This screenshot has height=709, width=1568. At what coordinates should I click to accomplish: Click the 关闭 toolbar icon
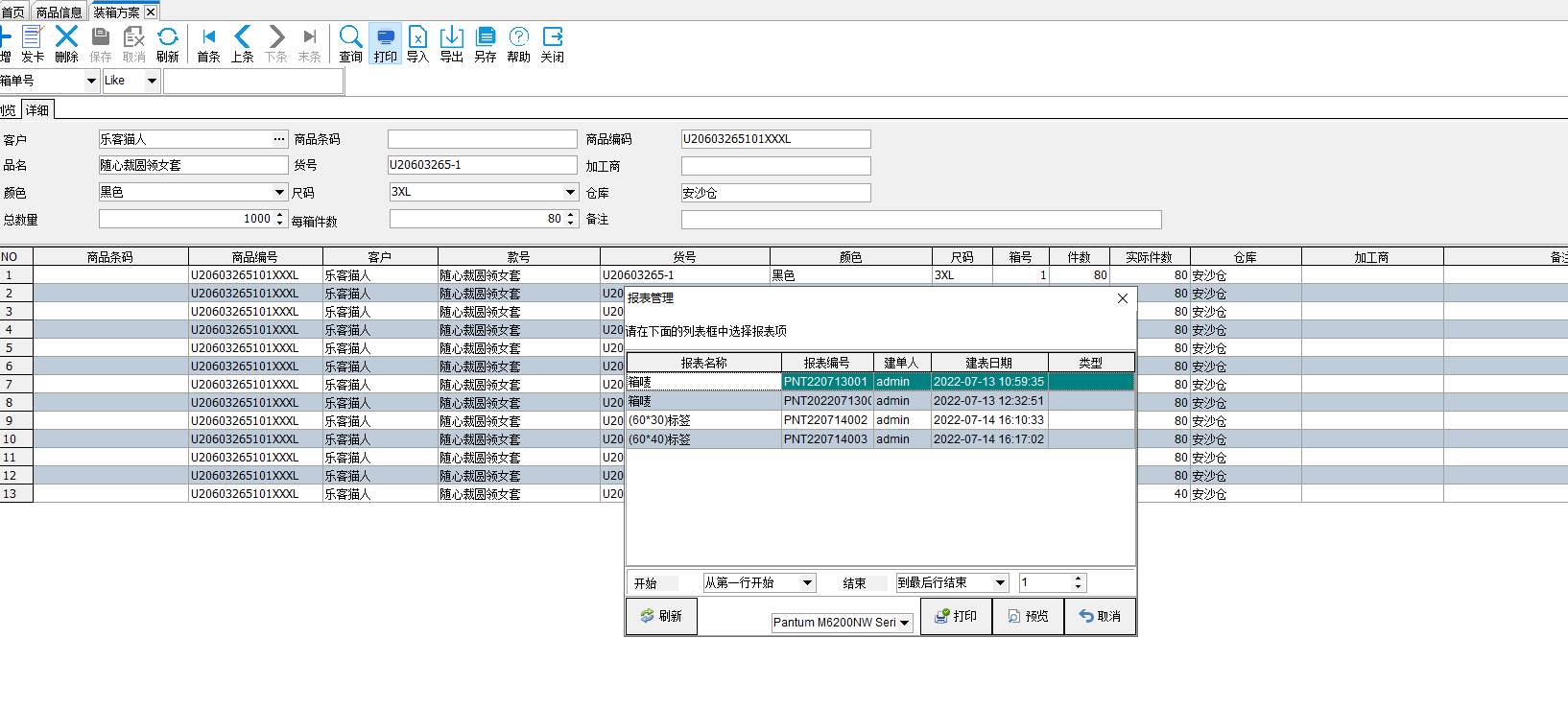553,44
